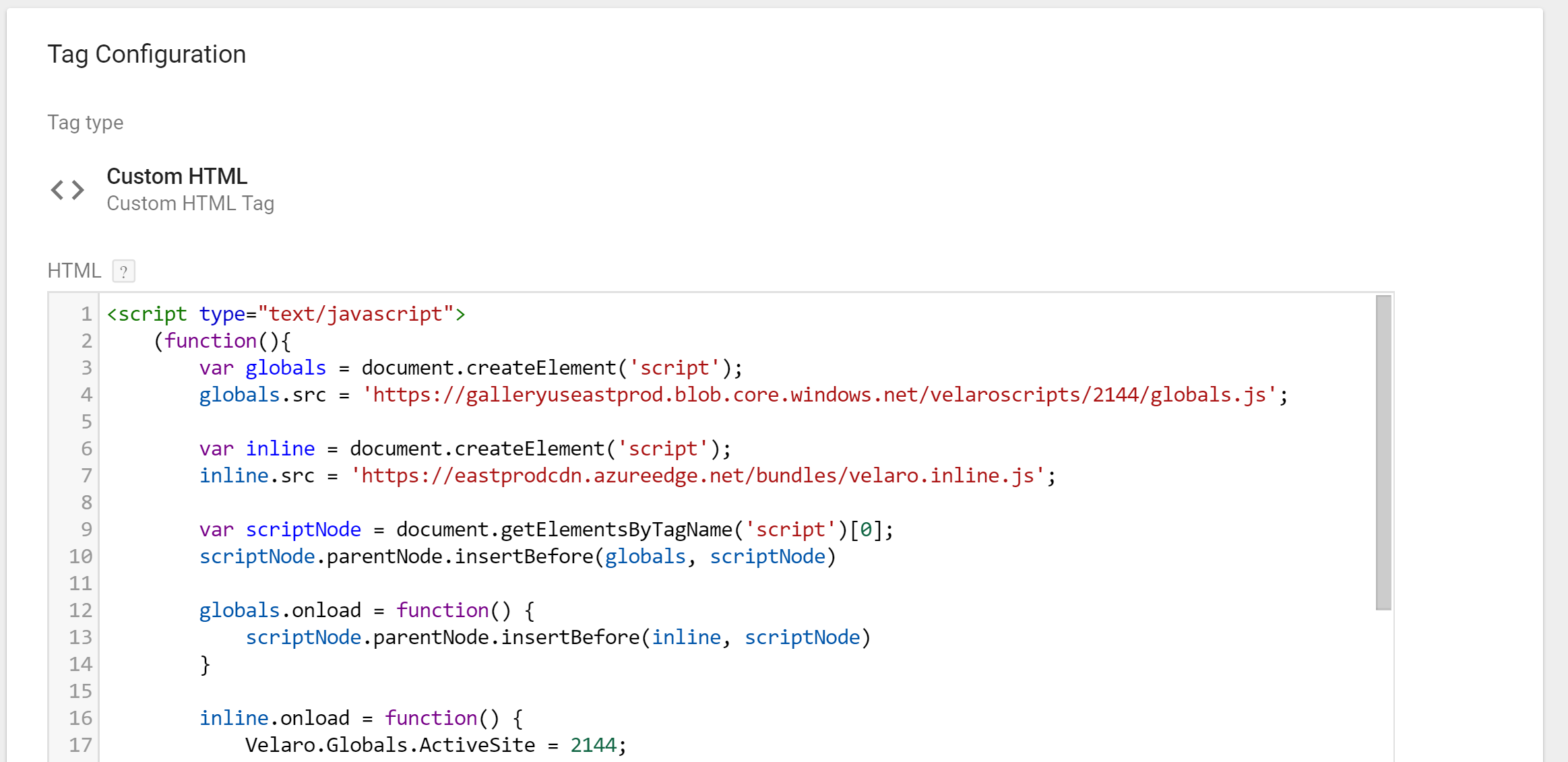The width and height of the screenshot is (1568, 762).
Task: Click the Custom HTML Tag subtitle text
Action: (x=190, y=203)
